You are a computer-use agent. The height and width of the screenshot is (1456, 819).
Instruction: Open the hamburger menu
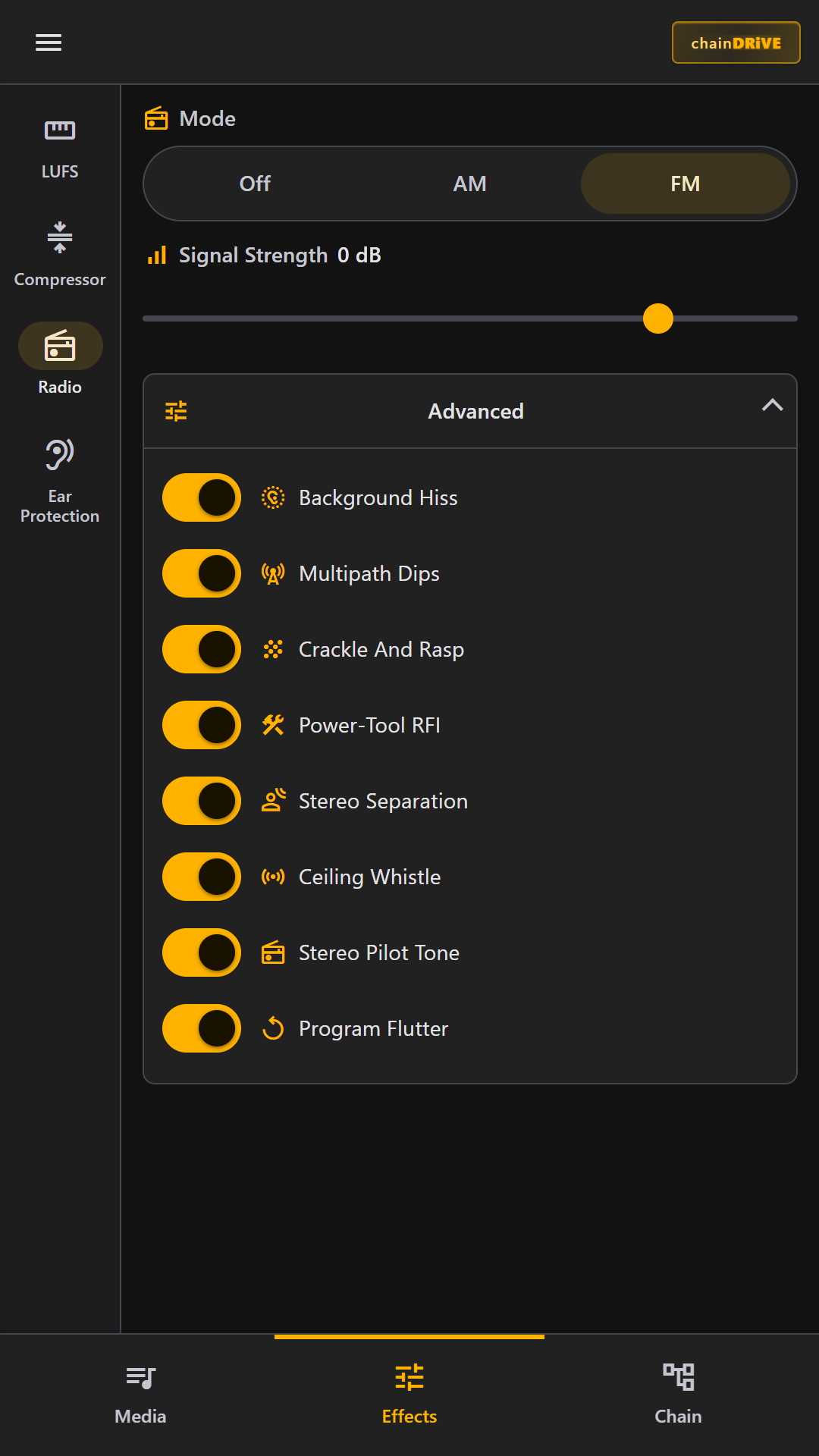pyautogui.click(x=49, y=42)
